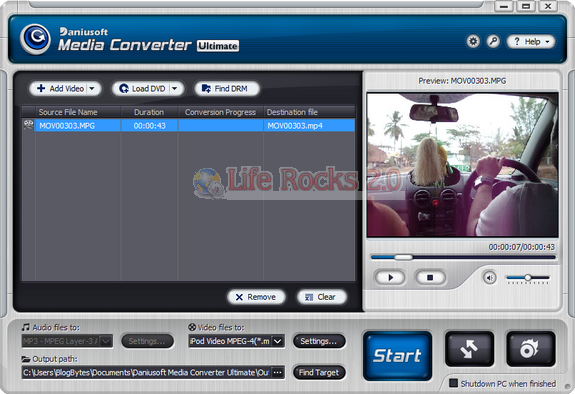Click the MOV00303.mp4 destination cell
Viewport: 575px width, 394px height.
tap(309, 125)
